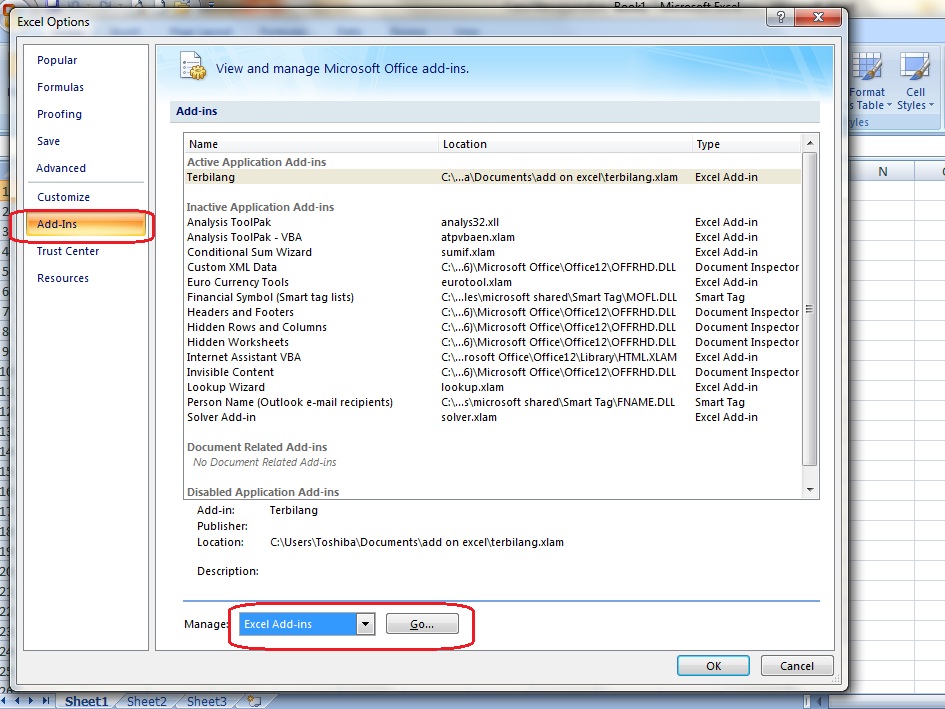This screenshot has width=945, height=709.
Task: Click the add-ins list scroll down arrow
Action: [x=810, y=490]
